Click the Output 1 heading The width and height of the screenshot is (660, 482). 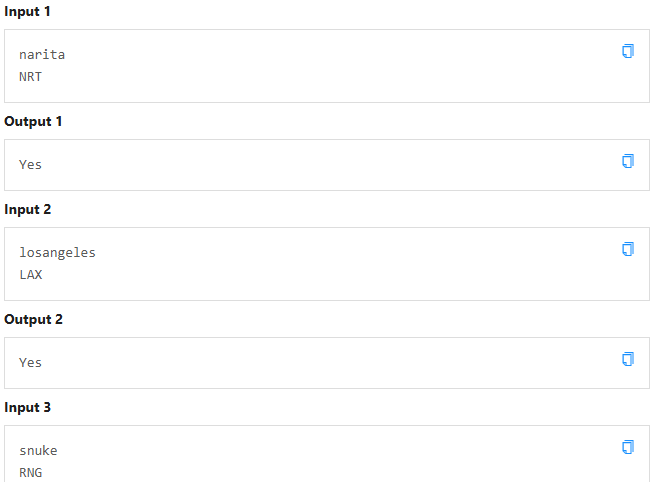(32, 122)
